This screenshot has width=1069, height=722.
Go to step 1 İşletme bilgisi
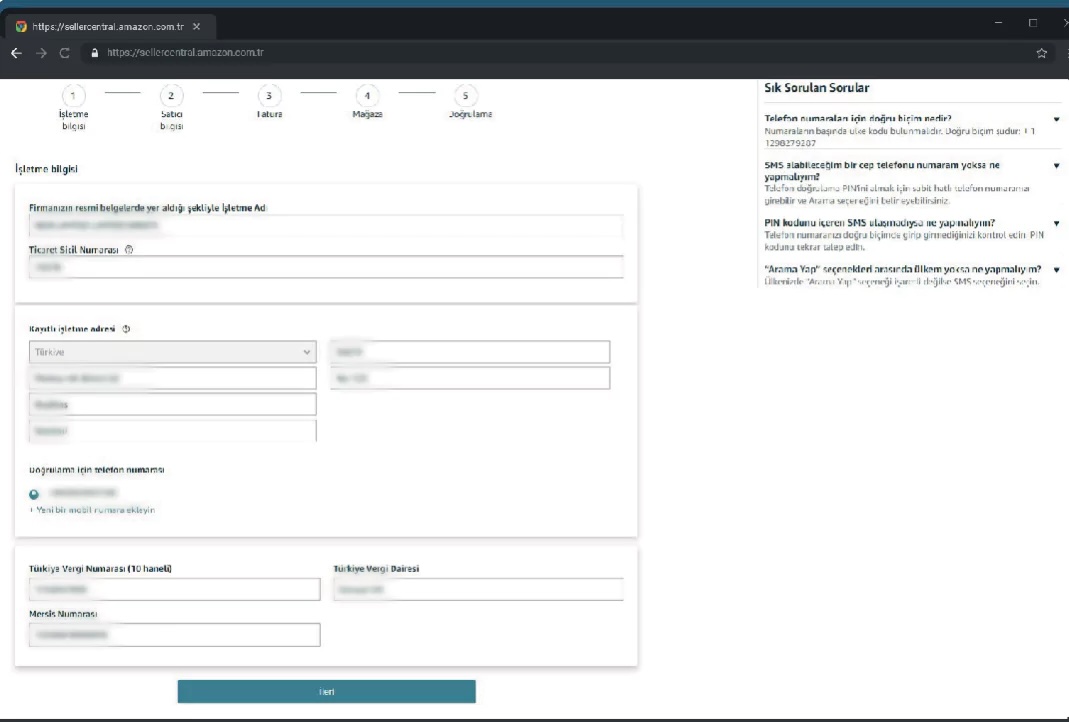point(74,107)
